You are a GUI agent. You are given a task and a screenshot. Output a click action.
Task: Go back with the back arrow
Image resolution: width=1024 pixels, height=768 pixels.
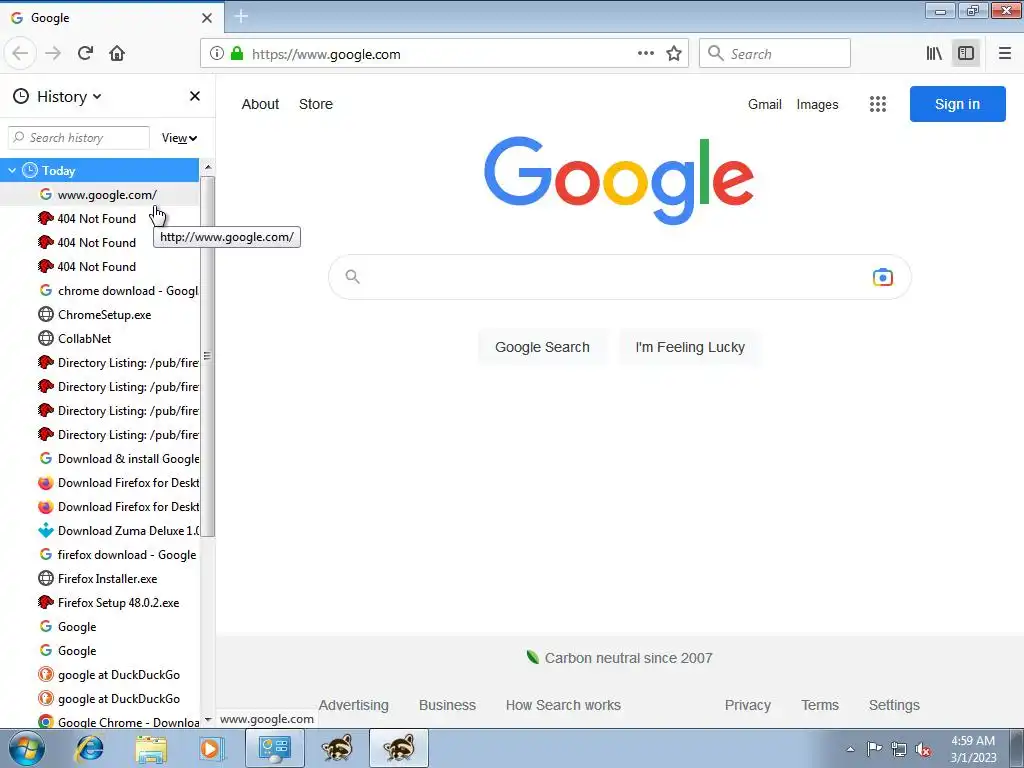click(20, 54)
